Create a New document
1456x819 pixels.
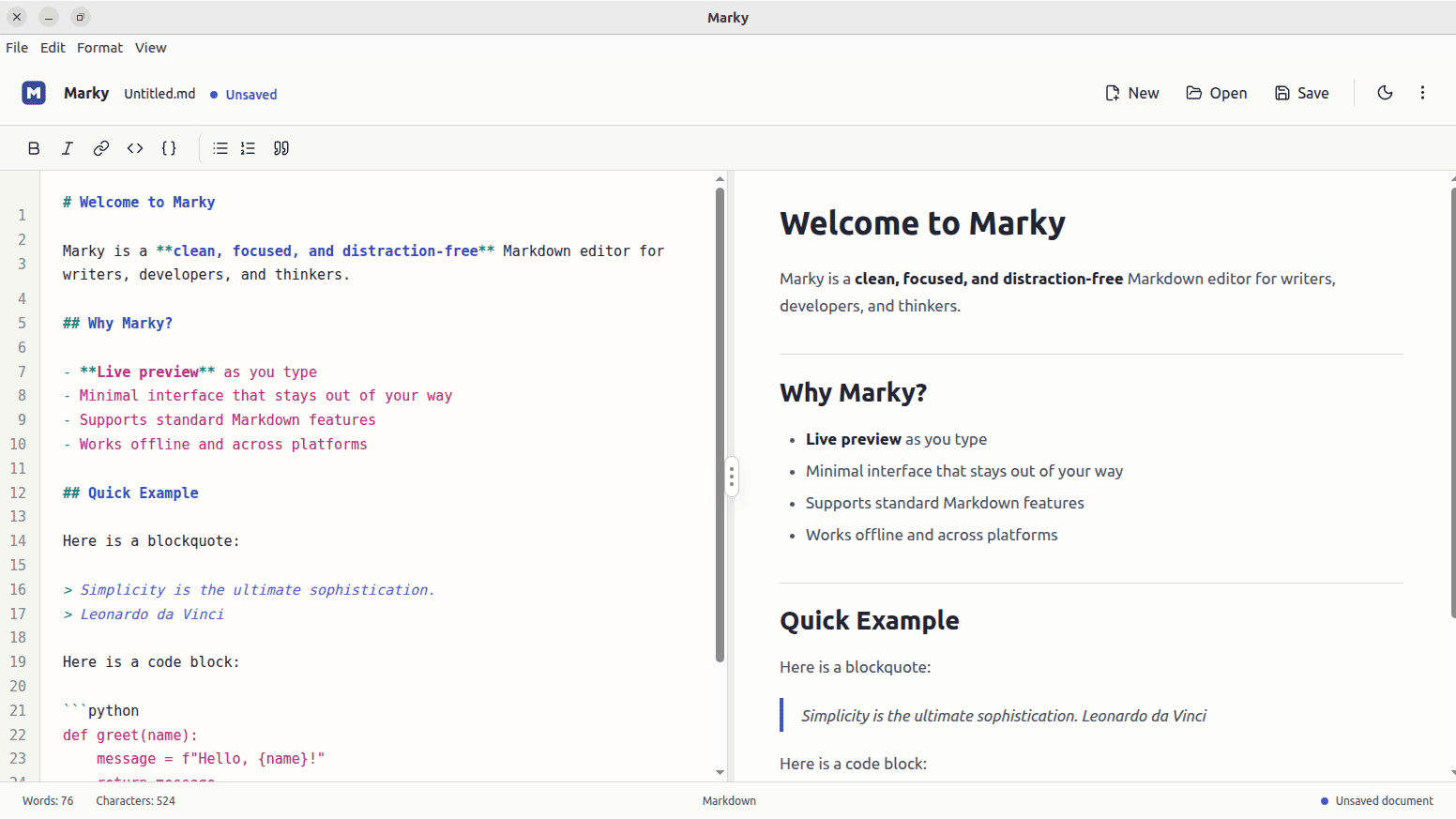(1132, 93)
